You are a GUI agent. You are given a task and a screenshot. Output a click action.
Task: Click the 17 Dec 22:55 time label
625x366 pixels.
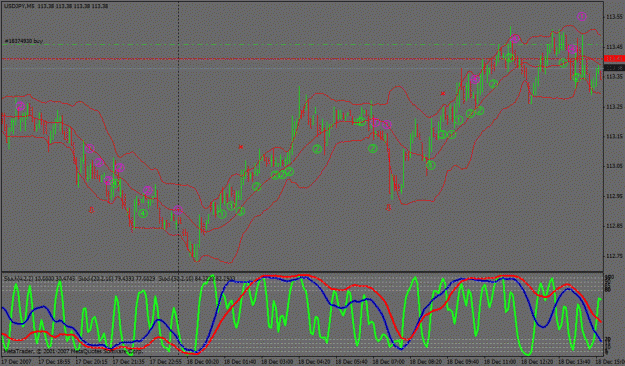(165, 362)
